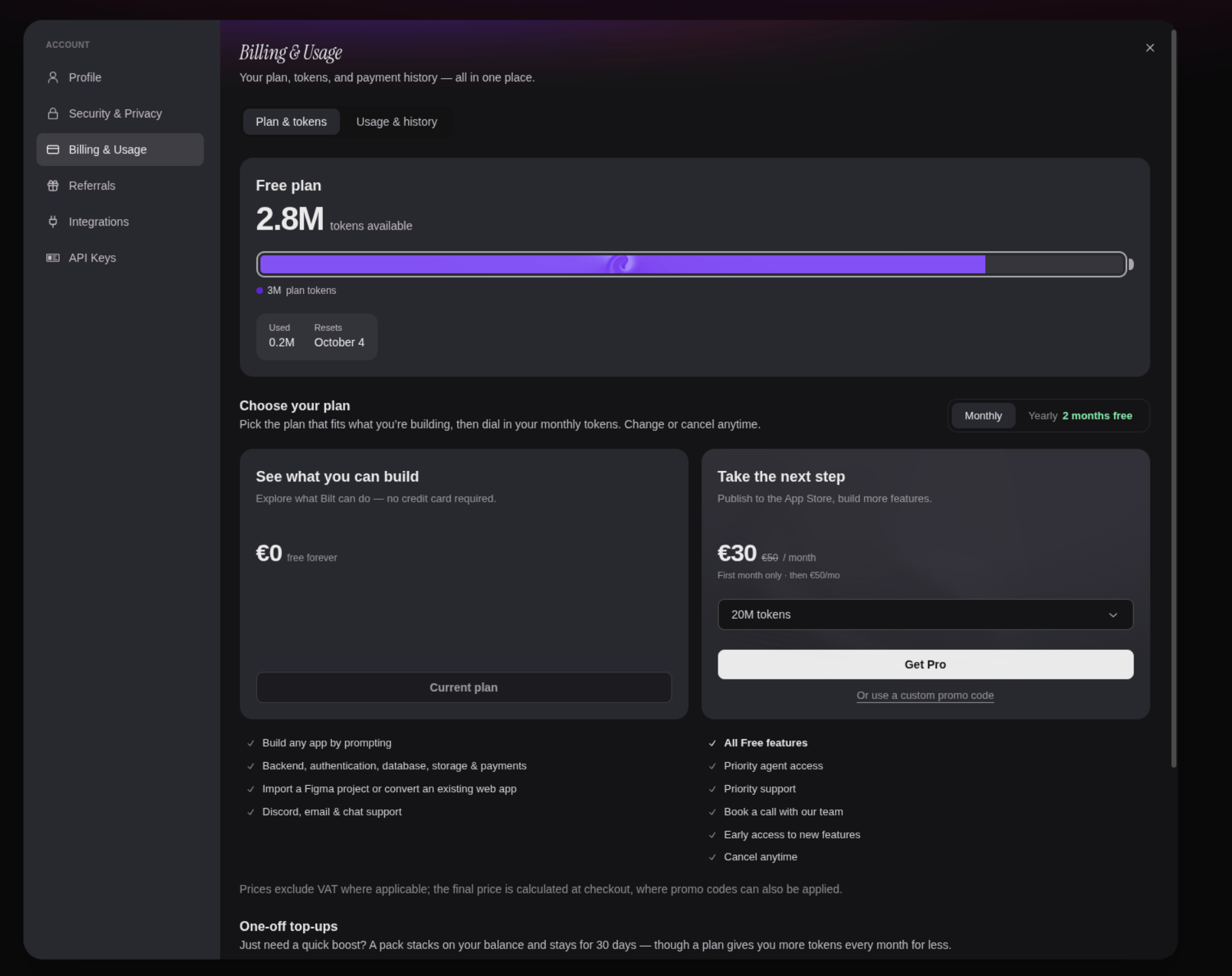Viewport: 1232px width, 976px height.
Task: Click 'All Free features' text
Action: (766, 743)
